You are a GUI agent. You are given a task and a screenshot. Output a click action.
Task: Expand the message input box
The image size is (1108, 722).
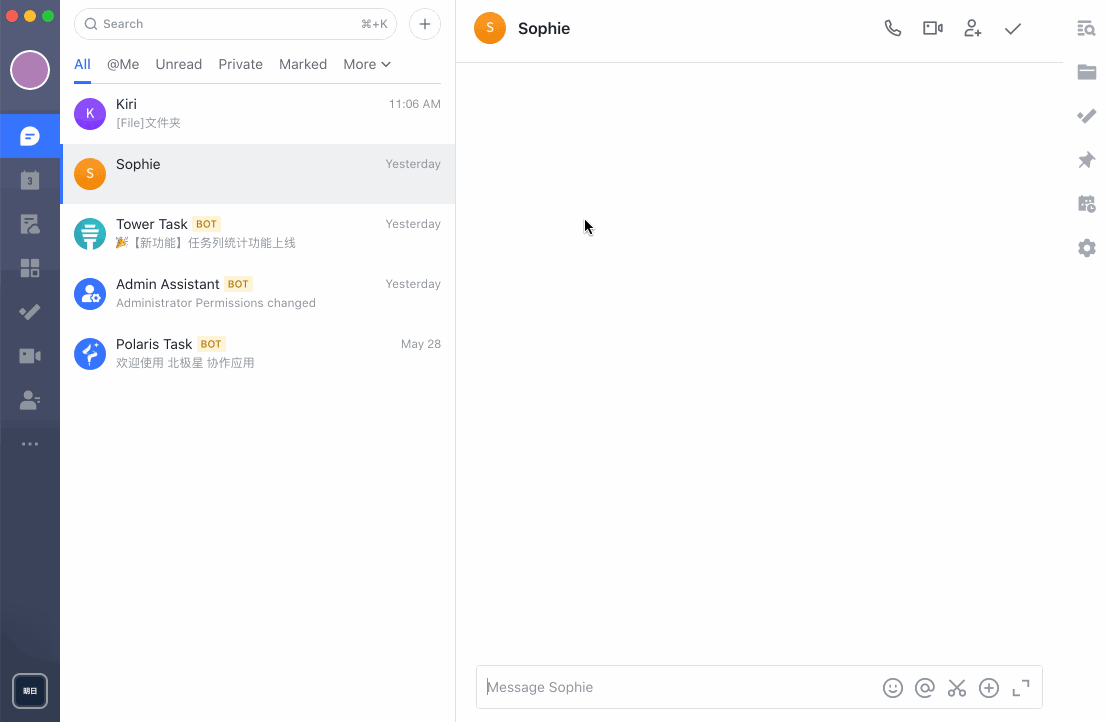click(1021, 688)
